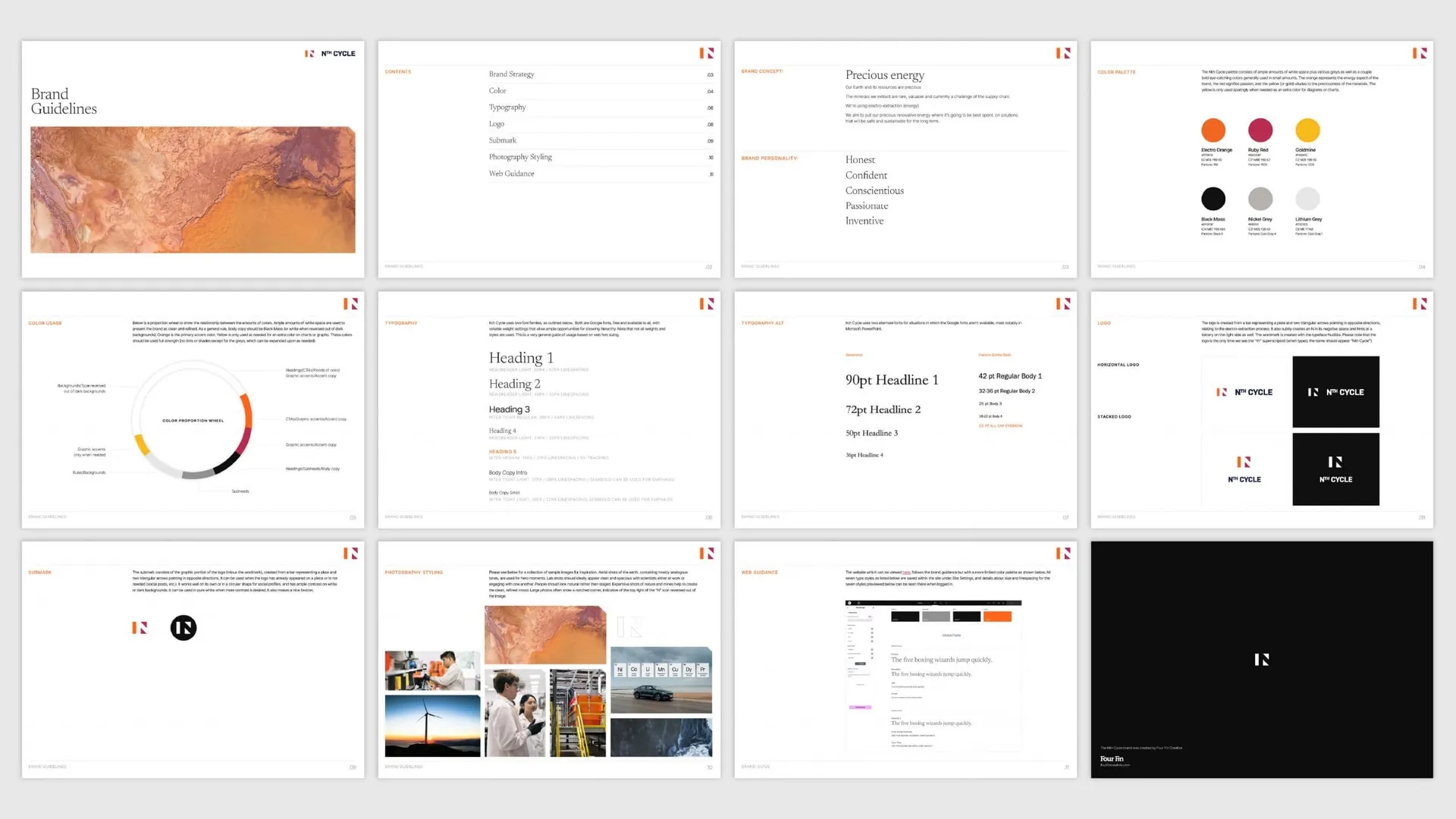Click the word Confident
The image size is (1456, 819).
click(x=866, y=175)
